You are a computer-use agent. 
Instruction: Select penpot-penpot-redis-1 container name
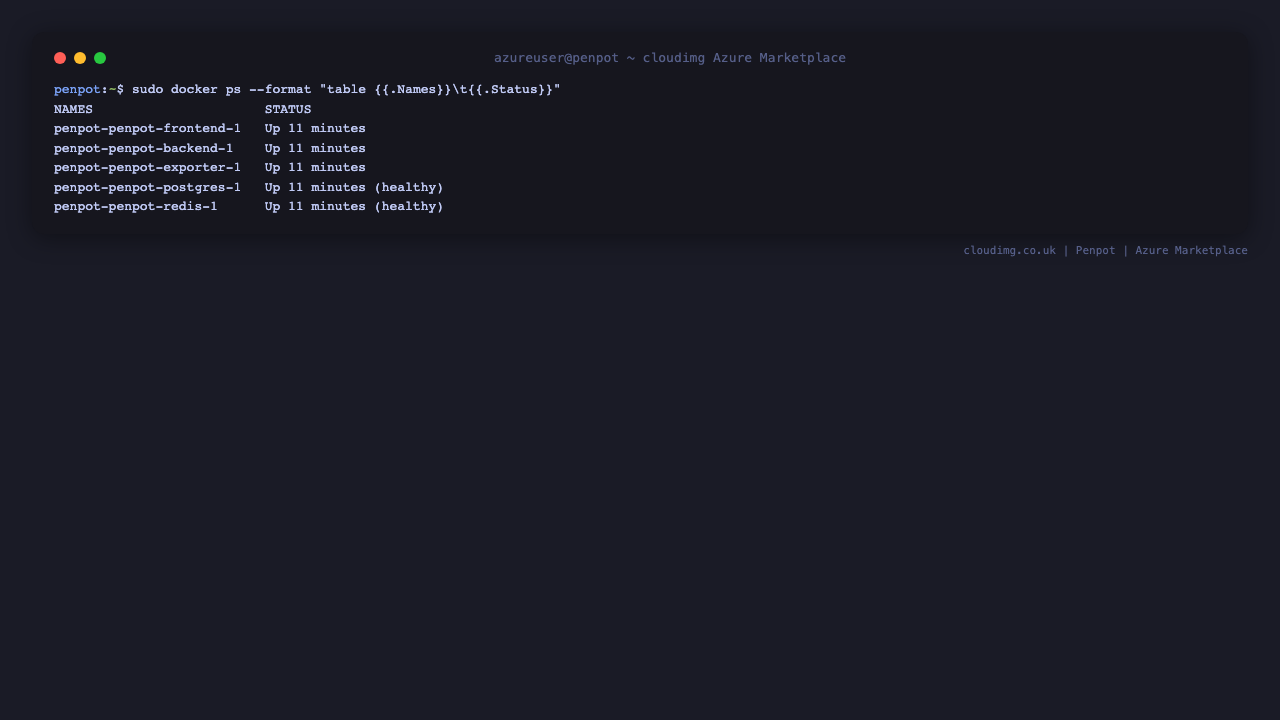pos(135,207)
